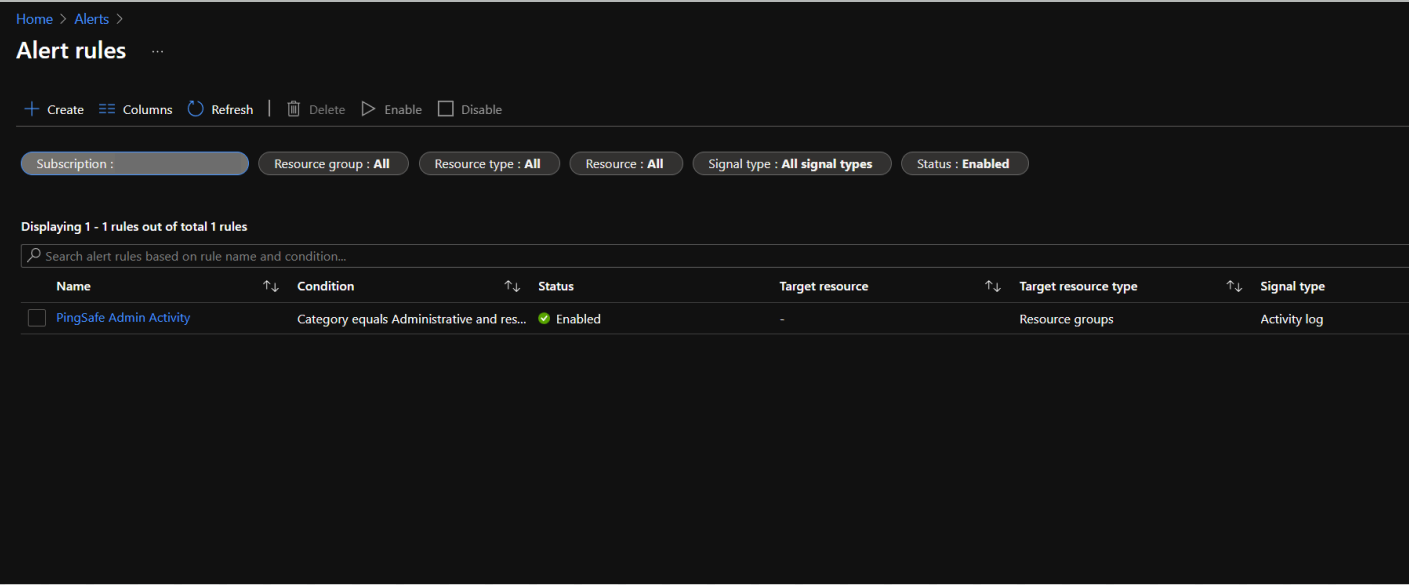Expand the Signal type filter

tap(790, 164)
